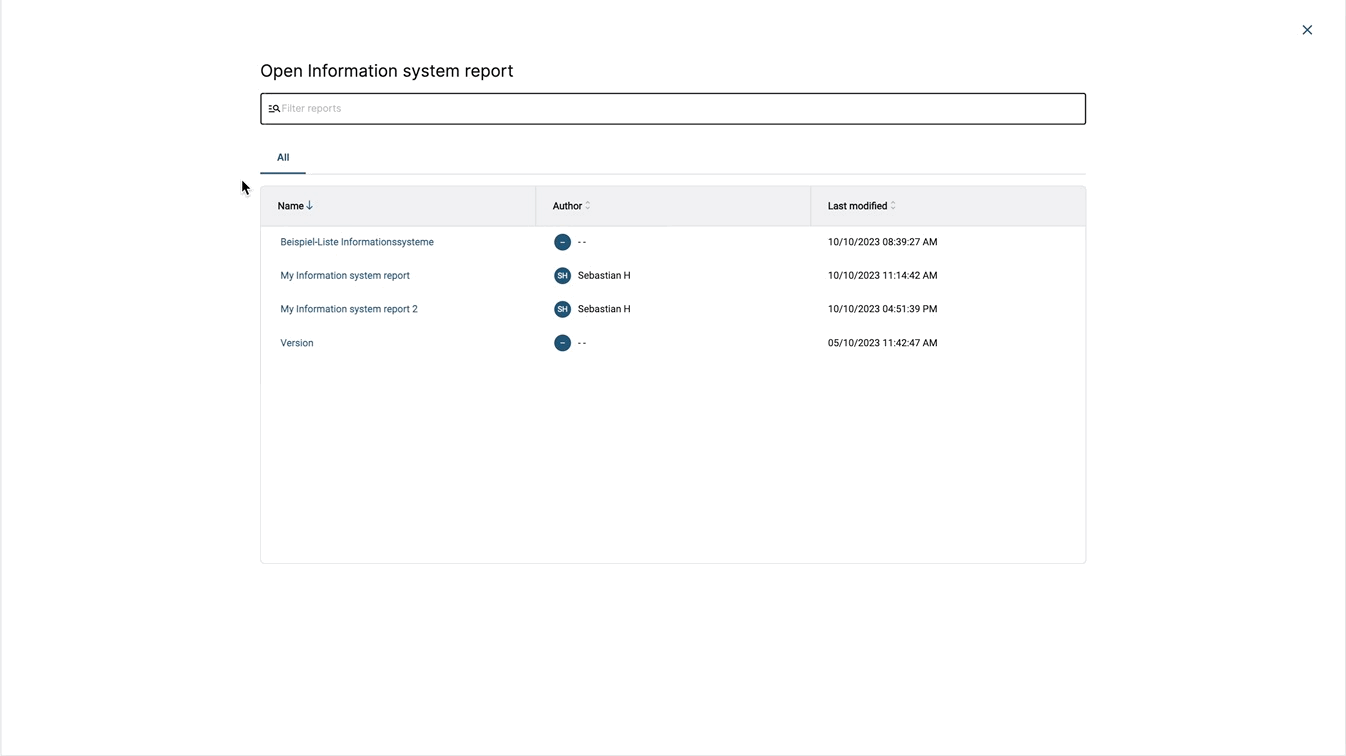1346x756 pixels.
Task: Click SH avatar in My Information system report 2 row
Action: 562,309
